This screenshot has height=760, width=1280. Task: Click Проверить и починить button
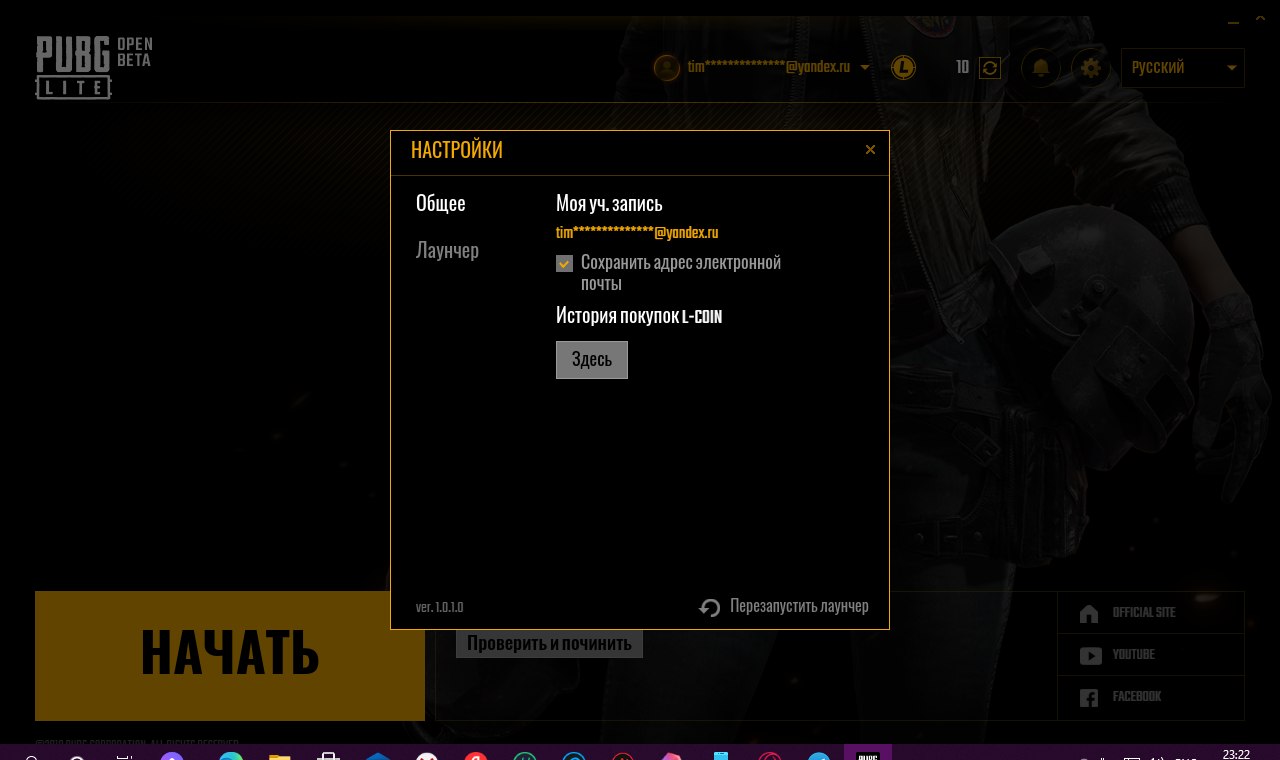click(549, 643)
